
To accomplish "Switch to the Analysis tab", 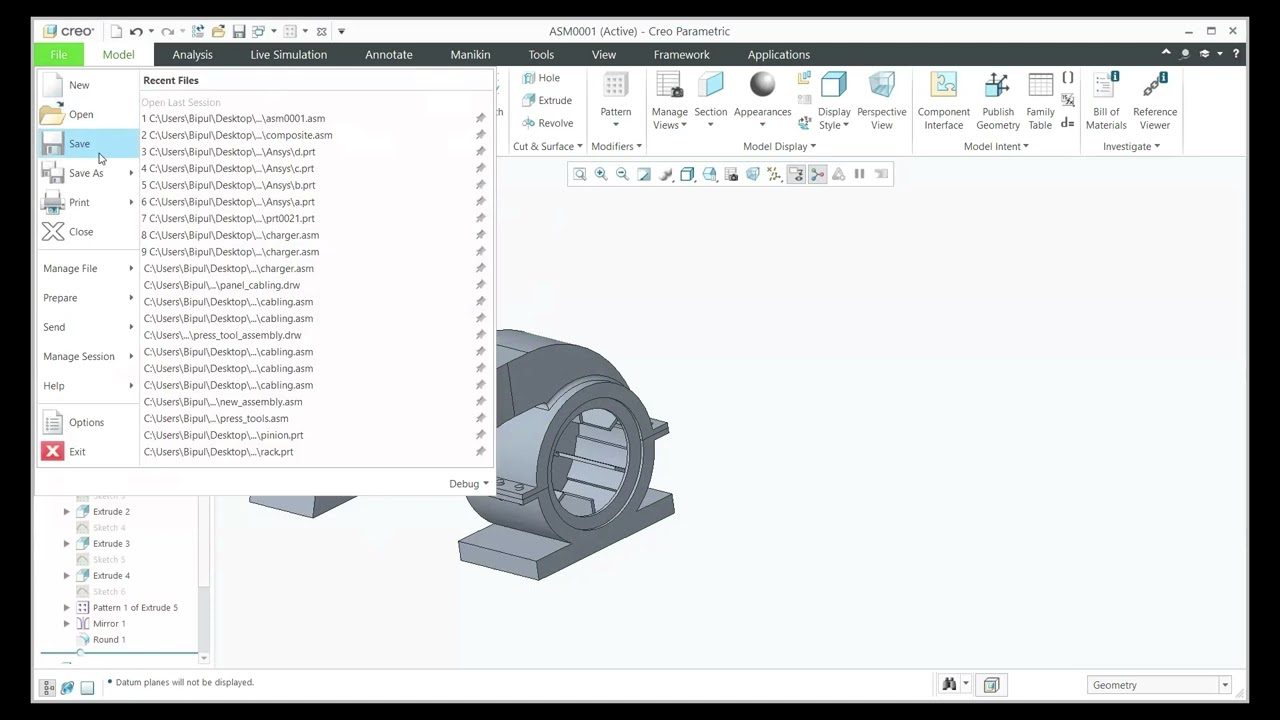I will [192, 55].
